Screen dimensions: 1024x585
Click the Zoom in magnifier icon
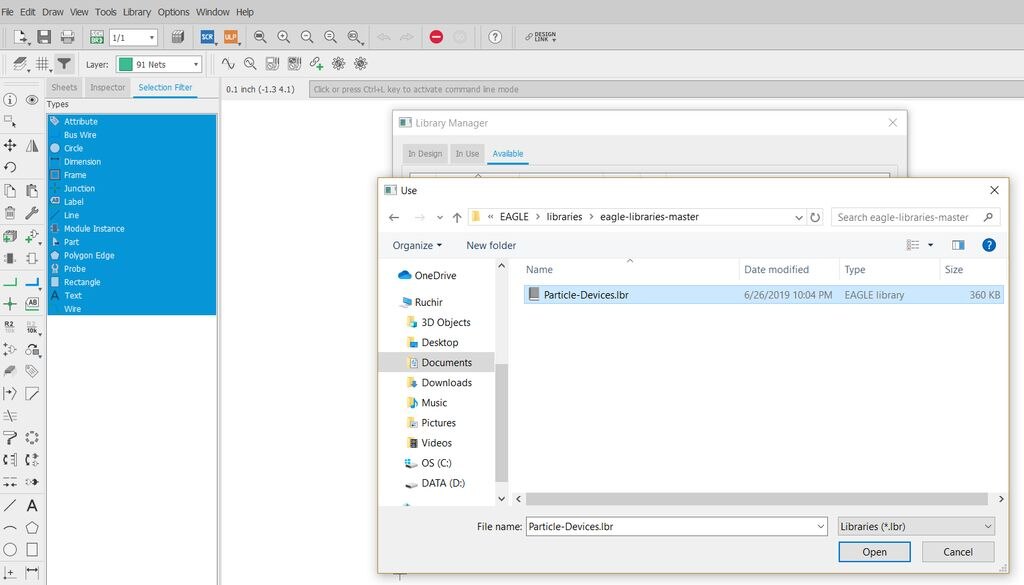283,37
